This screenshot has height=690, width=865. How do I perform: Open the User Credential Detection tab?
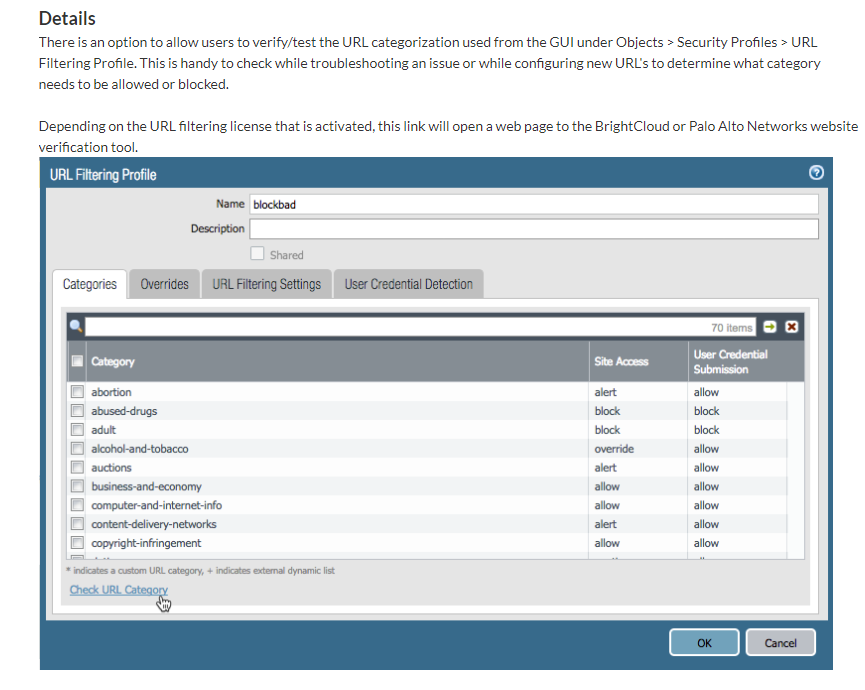pos(408,284)
